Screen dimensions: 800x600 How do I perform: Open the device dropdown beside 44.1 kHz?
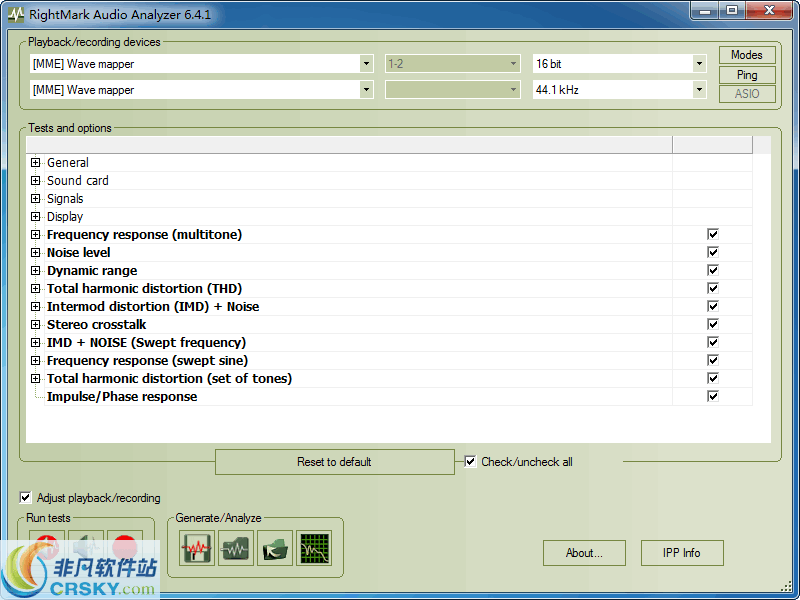pos(202,90)
